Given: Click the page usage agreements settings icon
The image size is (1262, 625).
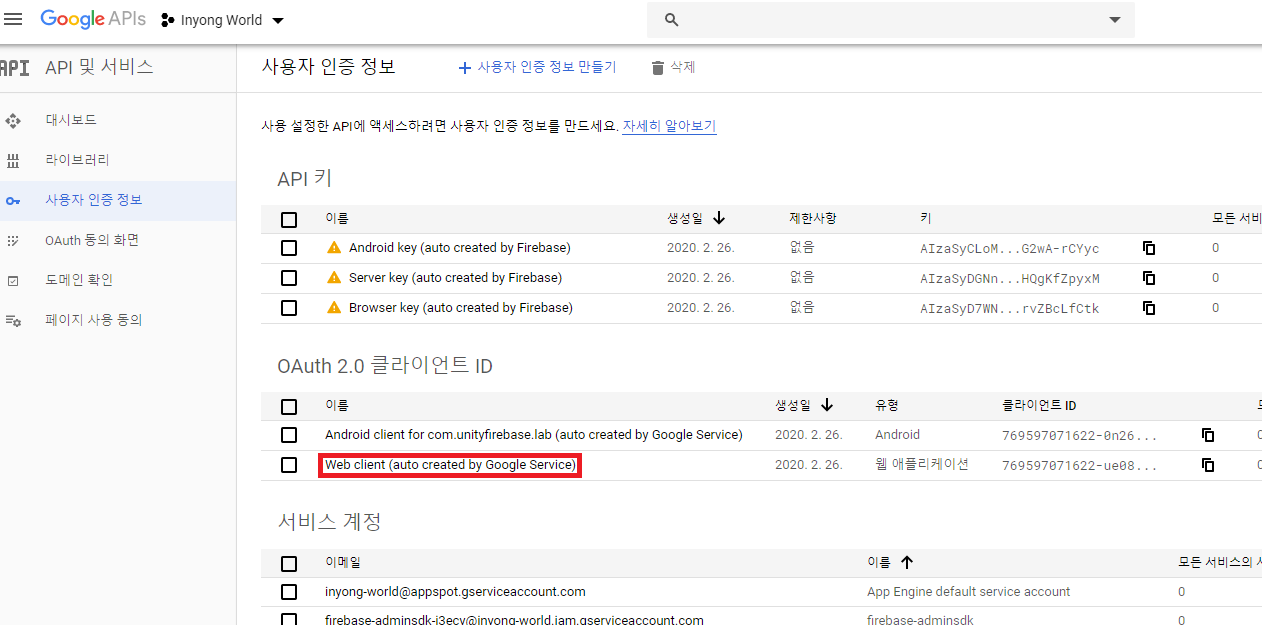Looking at the screenshot, I should (x=13, y=321).
